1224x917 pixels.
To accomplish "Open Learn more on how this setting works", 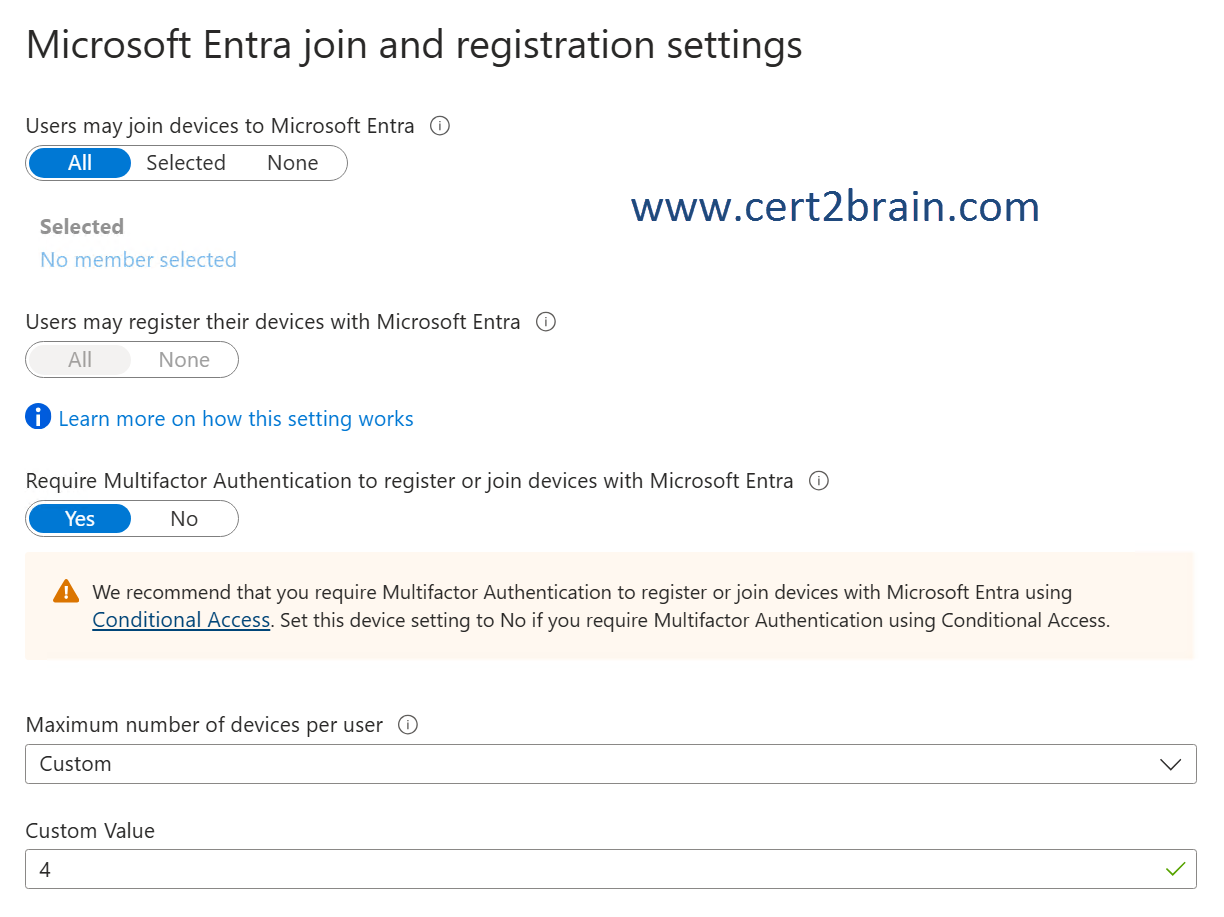I will (236, 419).
